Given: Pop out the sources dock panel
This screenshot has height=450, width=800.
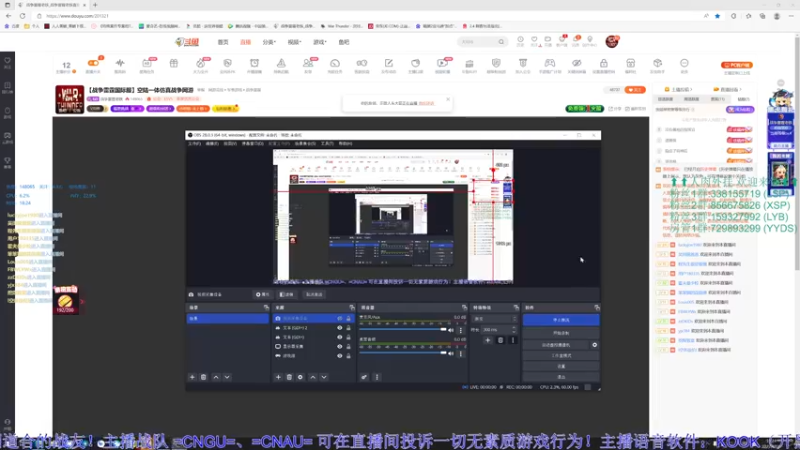Looking at the screenshot, I should 352,308.
